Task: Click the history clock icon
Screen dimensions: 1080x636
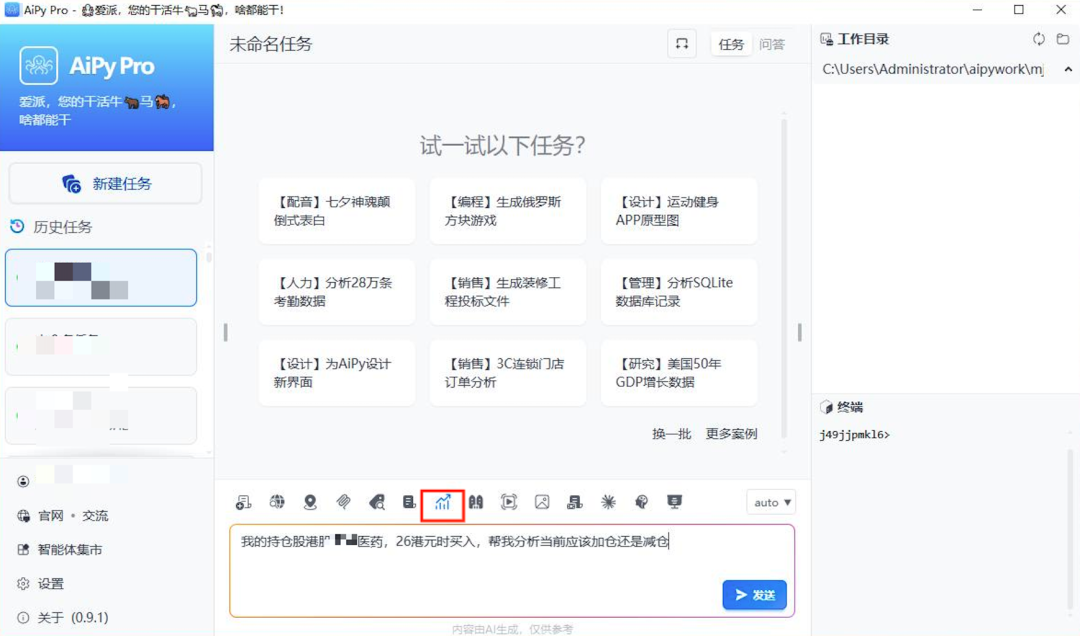Action: [17, 226]
